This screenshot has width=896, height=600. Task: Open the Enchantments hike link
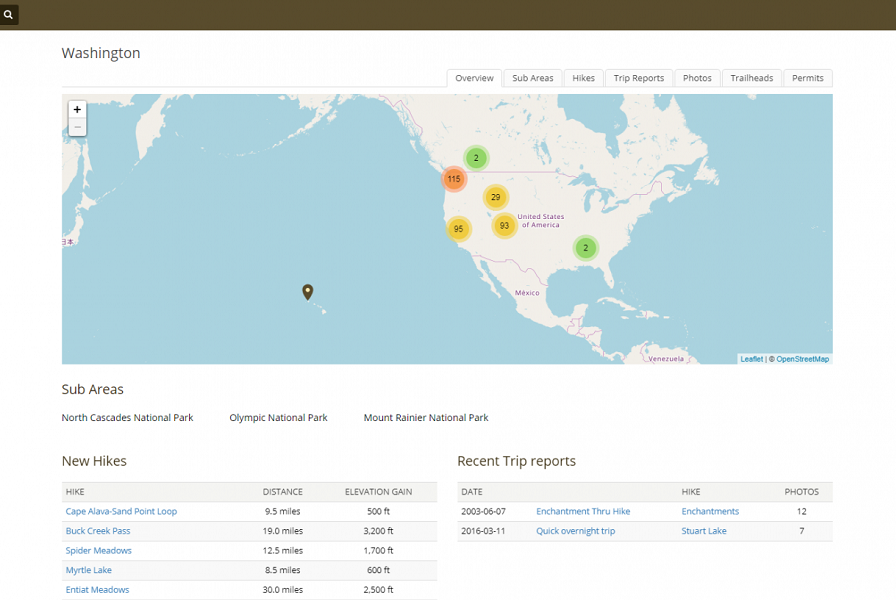click(x=710, y=511)
